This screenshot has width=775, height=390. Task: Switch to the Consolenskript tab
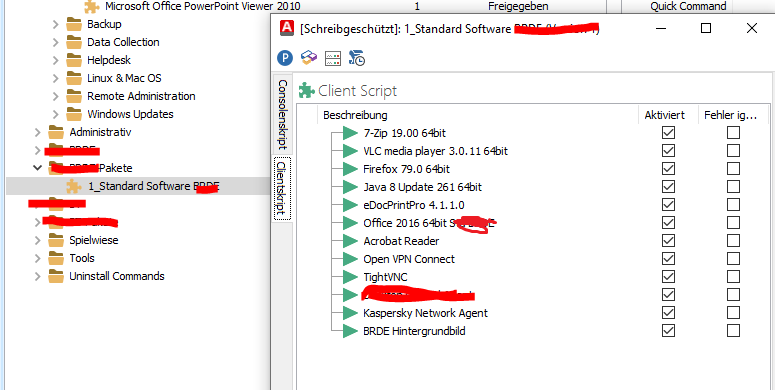point(282,114)
